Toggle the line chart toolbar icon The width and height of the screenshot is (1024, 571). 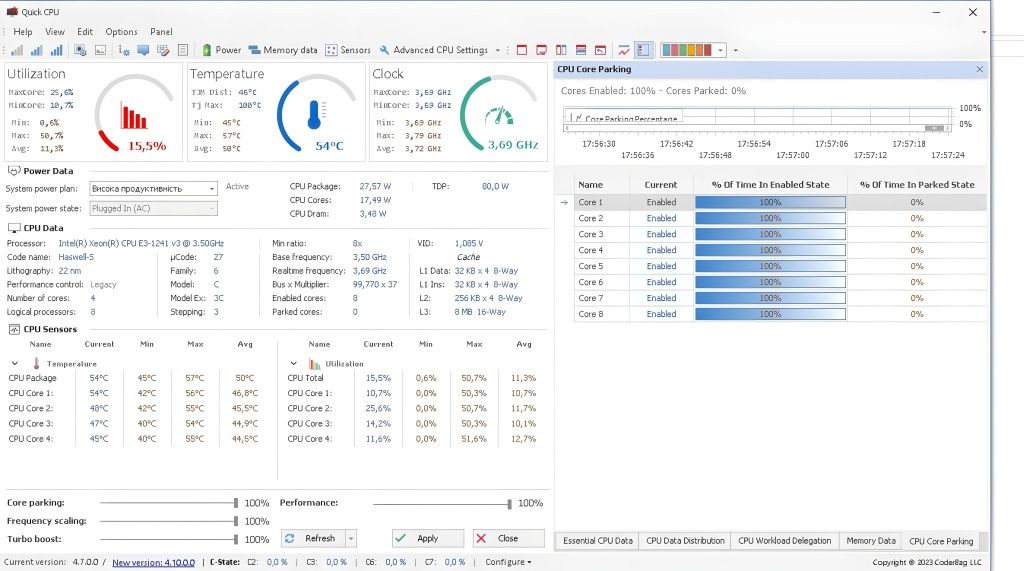pos(624,50)
